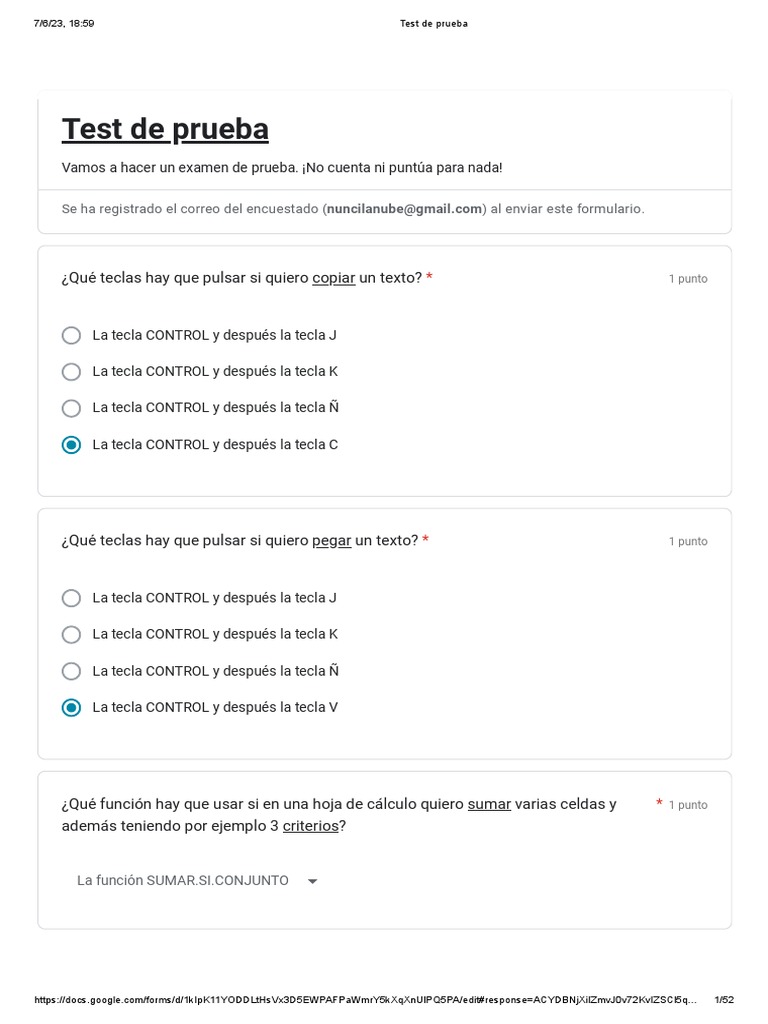Viewport: 768px width, 1024px height.
Task: Click the underlined word 'criterios'
Action: [x=311, y=826]
